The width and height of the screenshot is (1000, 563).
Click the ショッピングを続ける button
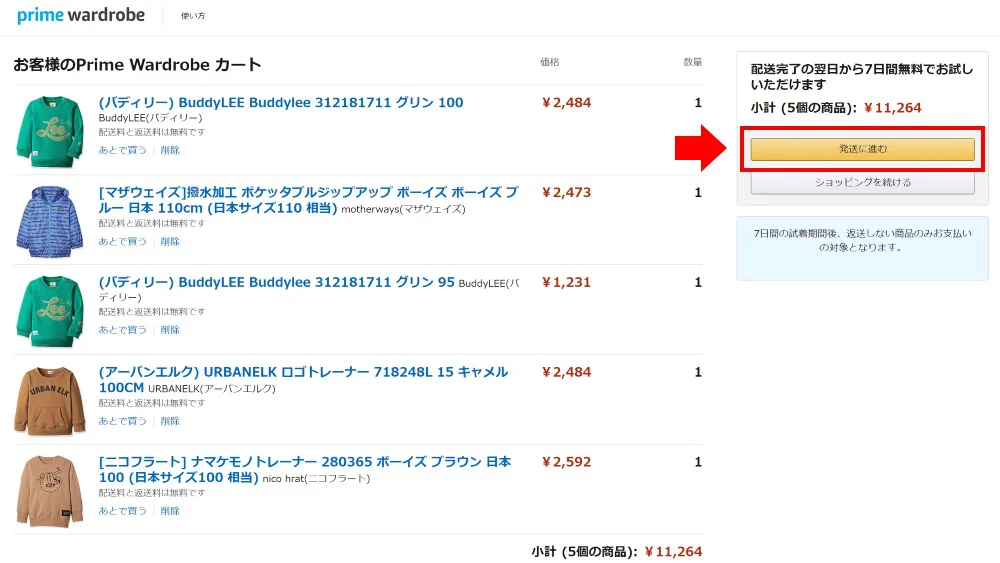pyautogui.click(x=862, y=183)
